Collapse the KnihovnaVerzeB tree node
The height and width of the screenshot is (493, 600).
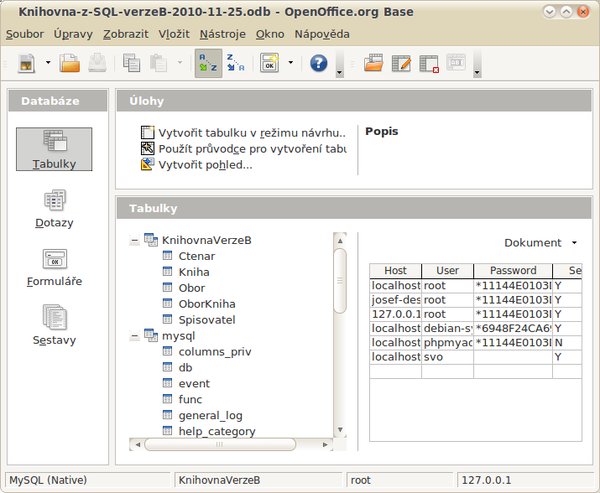[134, 241]
